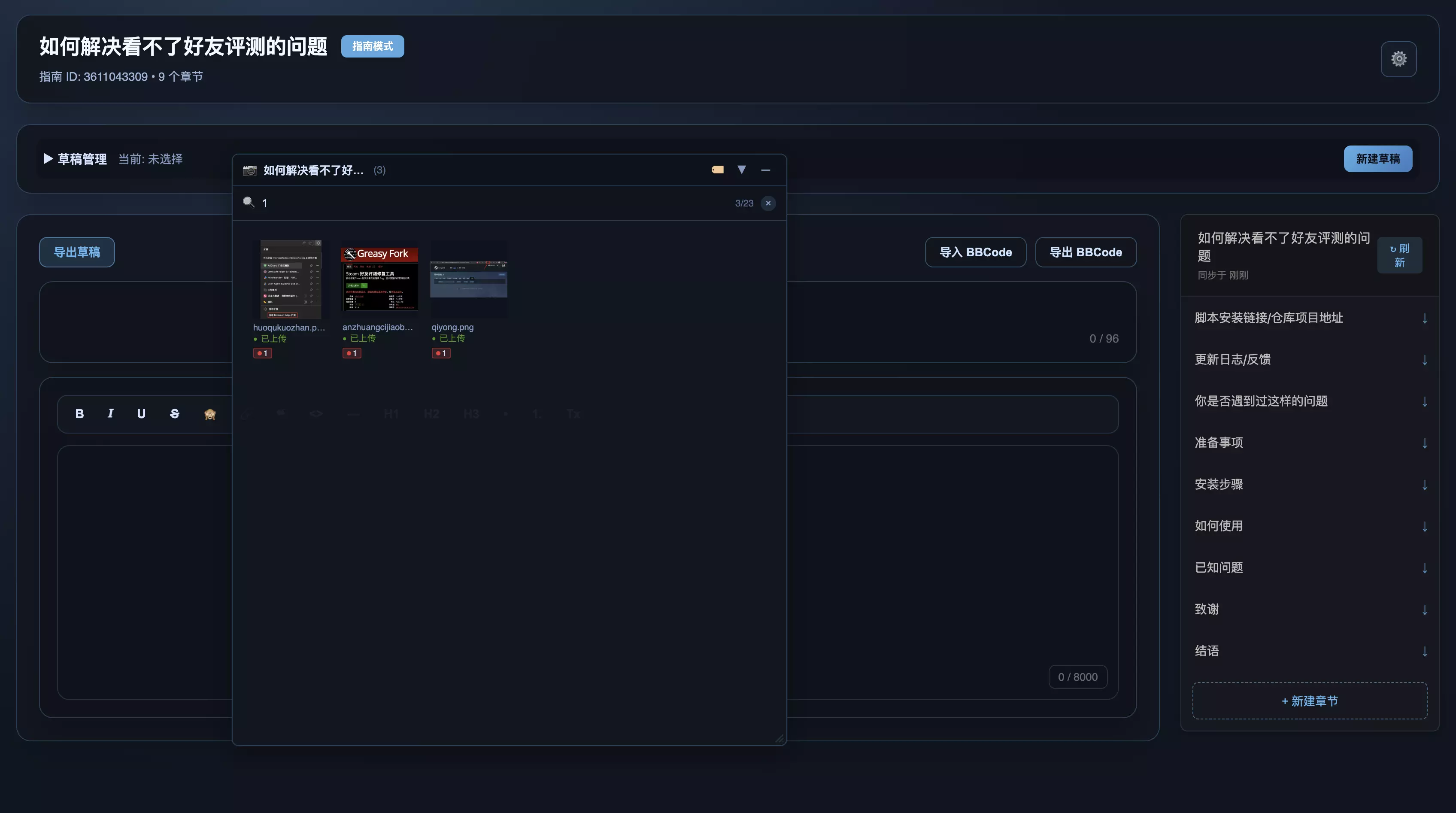This screenshot has height=813, width=1456.
Task: Click the tag icon in image panel
Action: (717, 170)
